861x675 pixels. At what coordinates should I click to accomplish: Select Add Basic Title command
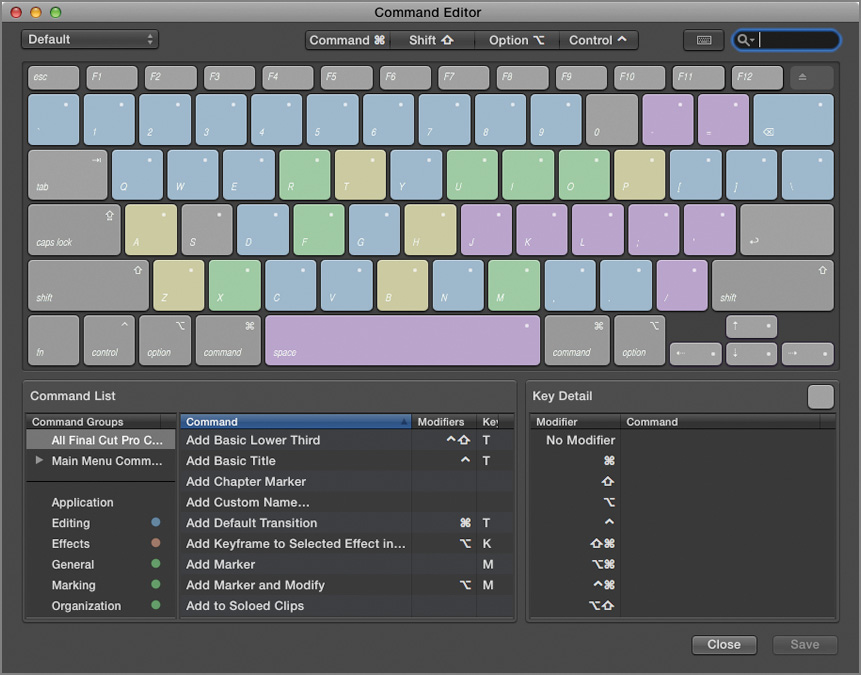tap(346, 461)
